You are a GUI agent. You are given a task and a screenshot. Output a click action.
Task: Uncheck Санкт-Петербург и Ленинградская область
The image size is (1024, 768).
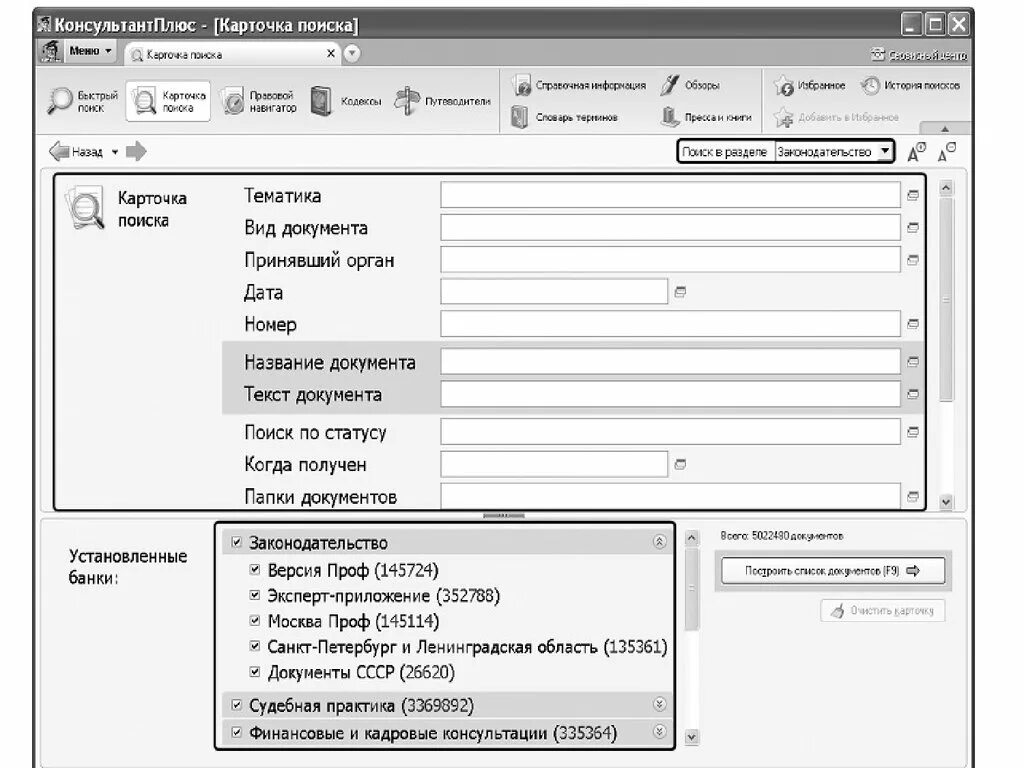255,646
